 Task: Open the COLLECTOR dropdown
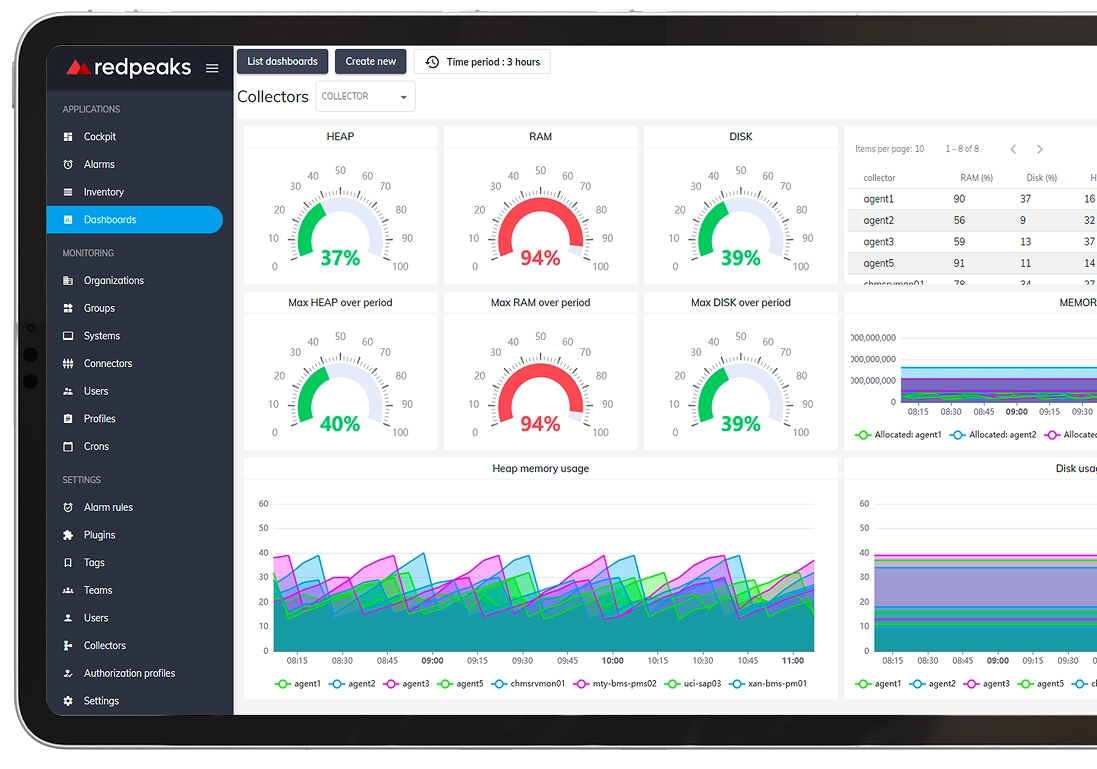point(365,96)
